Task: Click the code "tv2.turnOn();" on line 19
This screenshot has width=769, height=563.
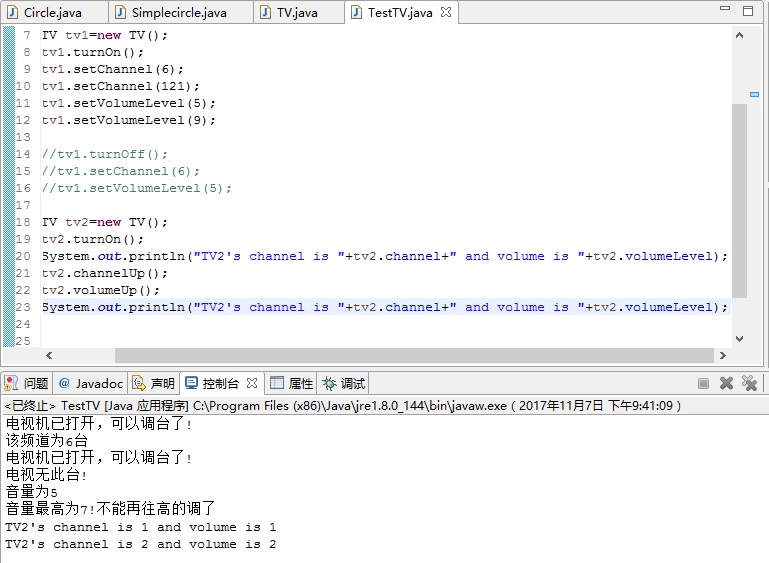Action: pos(93,239)
